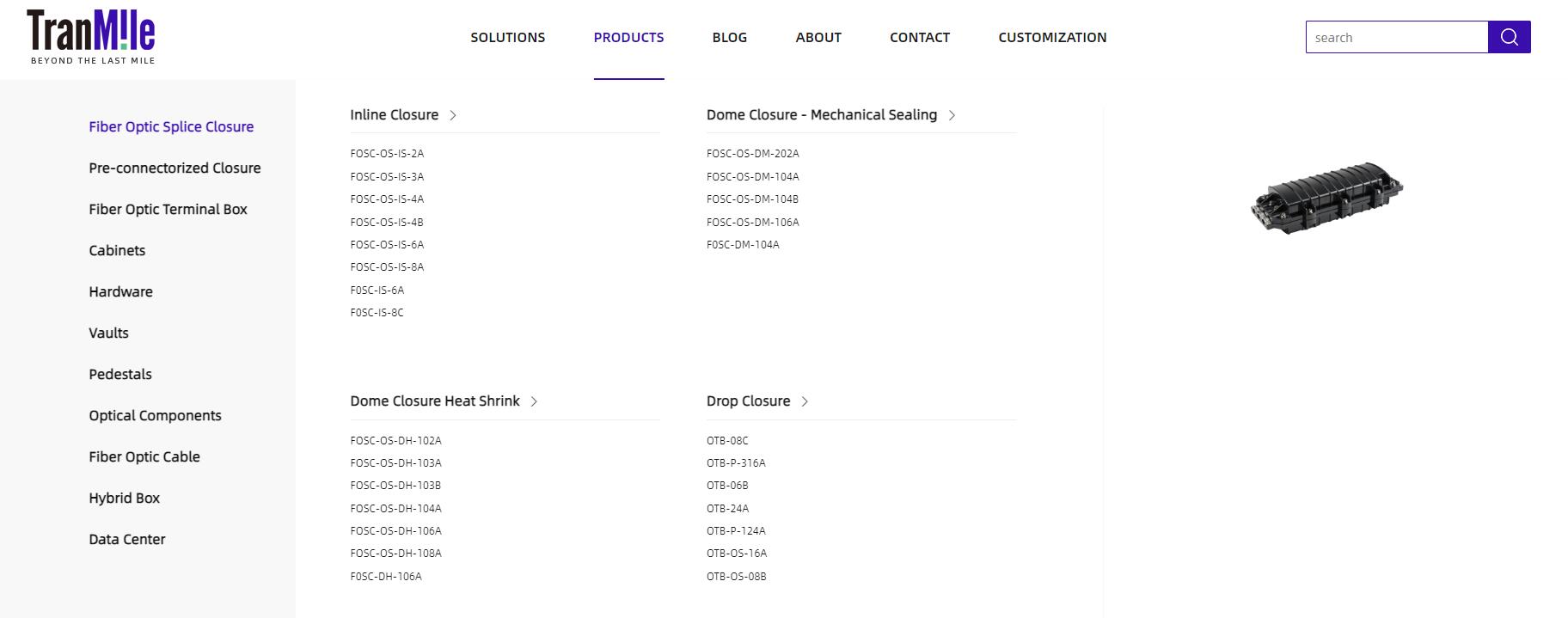Open product FOSC-OS-DM-104B

752,199
